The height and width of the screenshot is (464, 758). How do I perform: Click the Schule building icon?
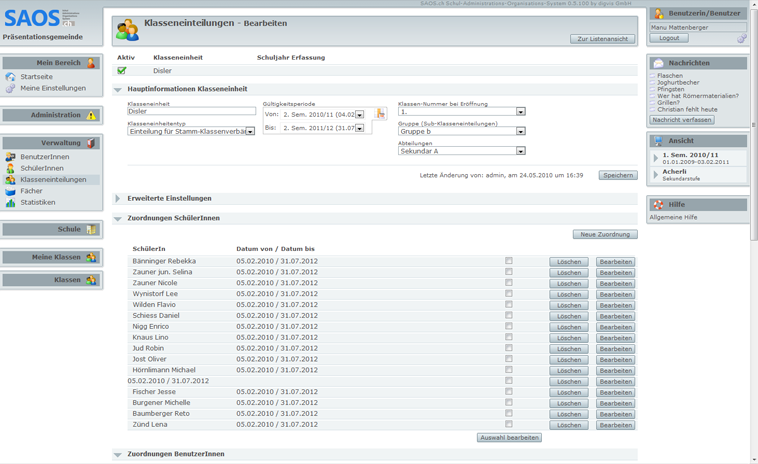pyautogui.click(x=91, y=229)
